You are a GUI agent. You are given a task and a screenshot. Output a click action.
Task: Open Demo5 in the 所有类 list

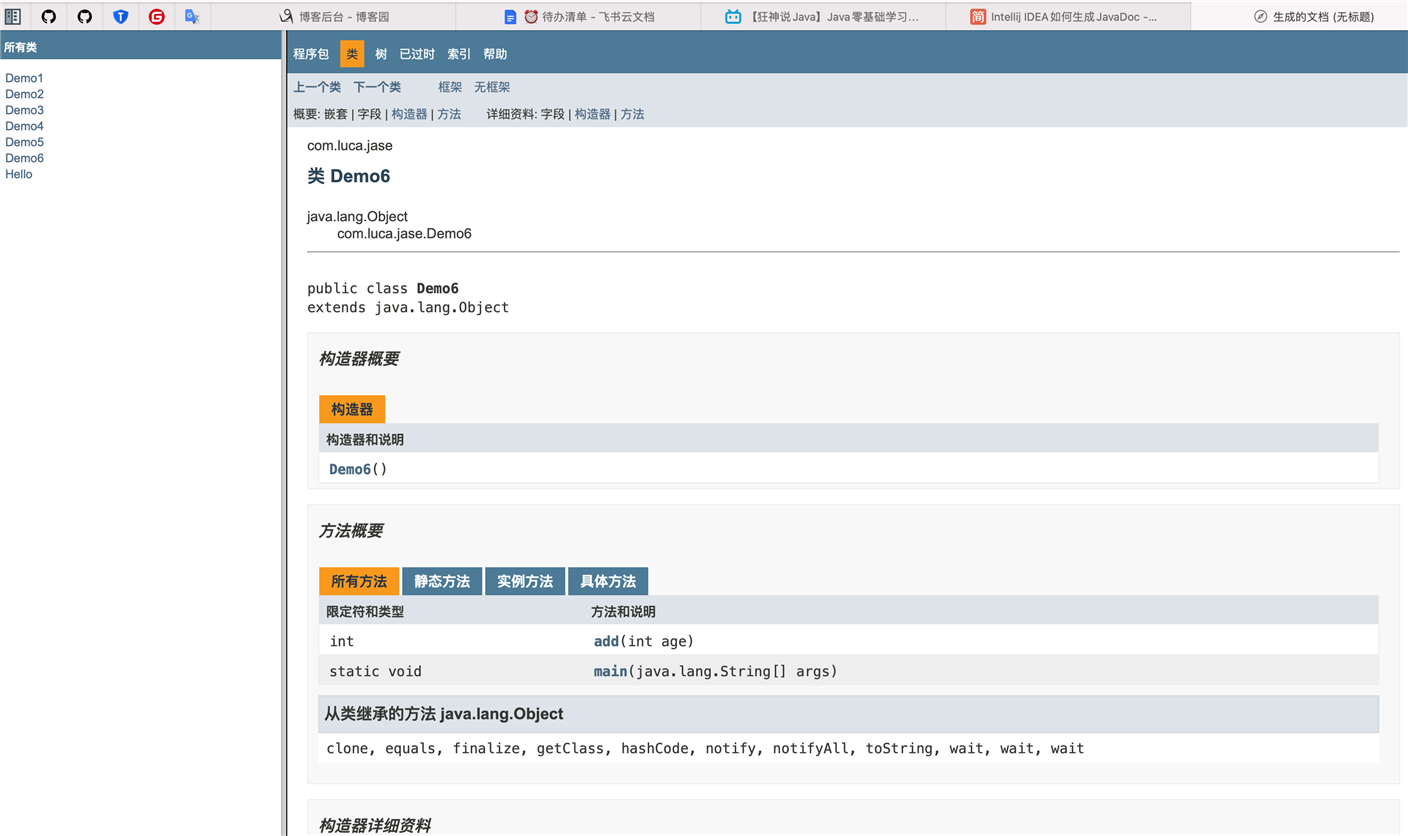click(24, 142)
